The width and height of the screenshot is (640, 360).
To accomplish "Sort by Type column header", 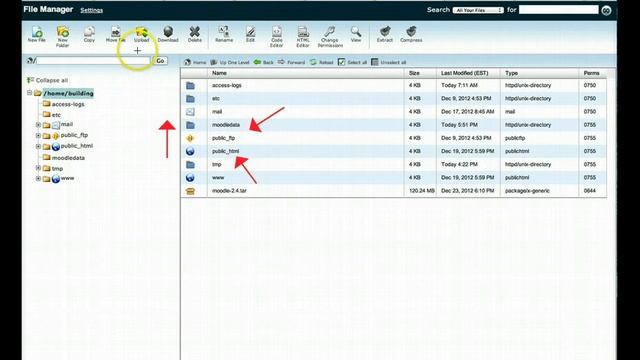I will (x=511, y=73).
